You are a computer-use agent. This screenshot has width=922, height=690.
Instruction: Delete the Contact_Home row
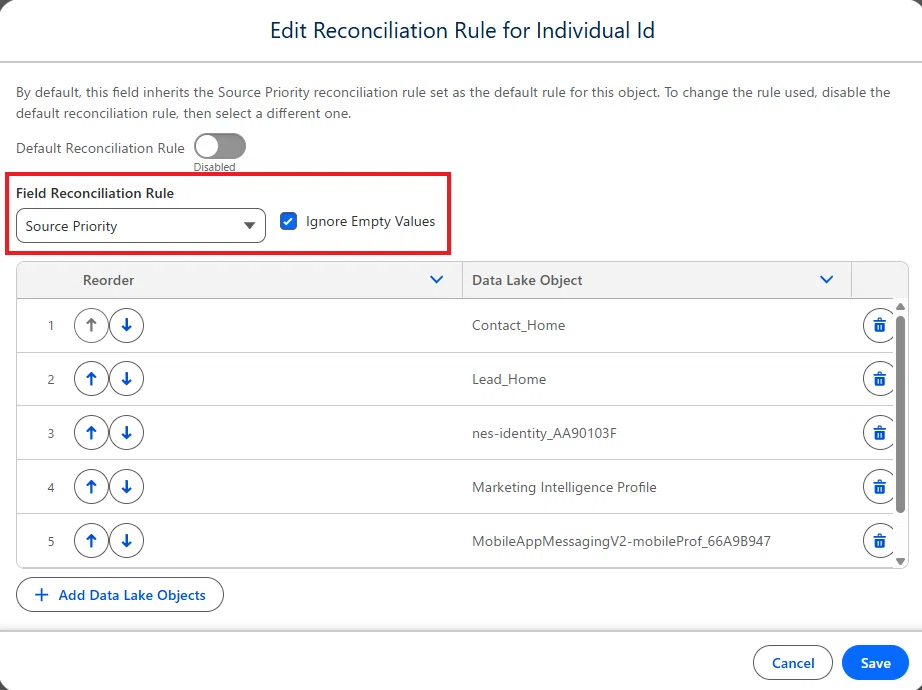pyautogui.click(x=879, y=325)
